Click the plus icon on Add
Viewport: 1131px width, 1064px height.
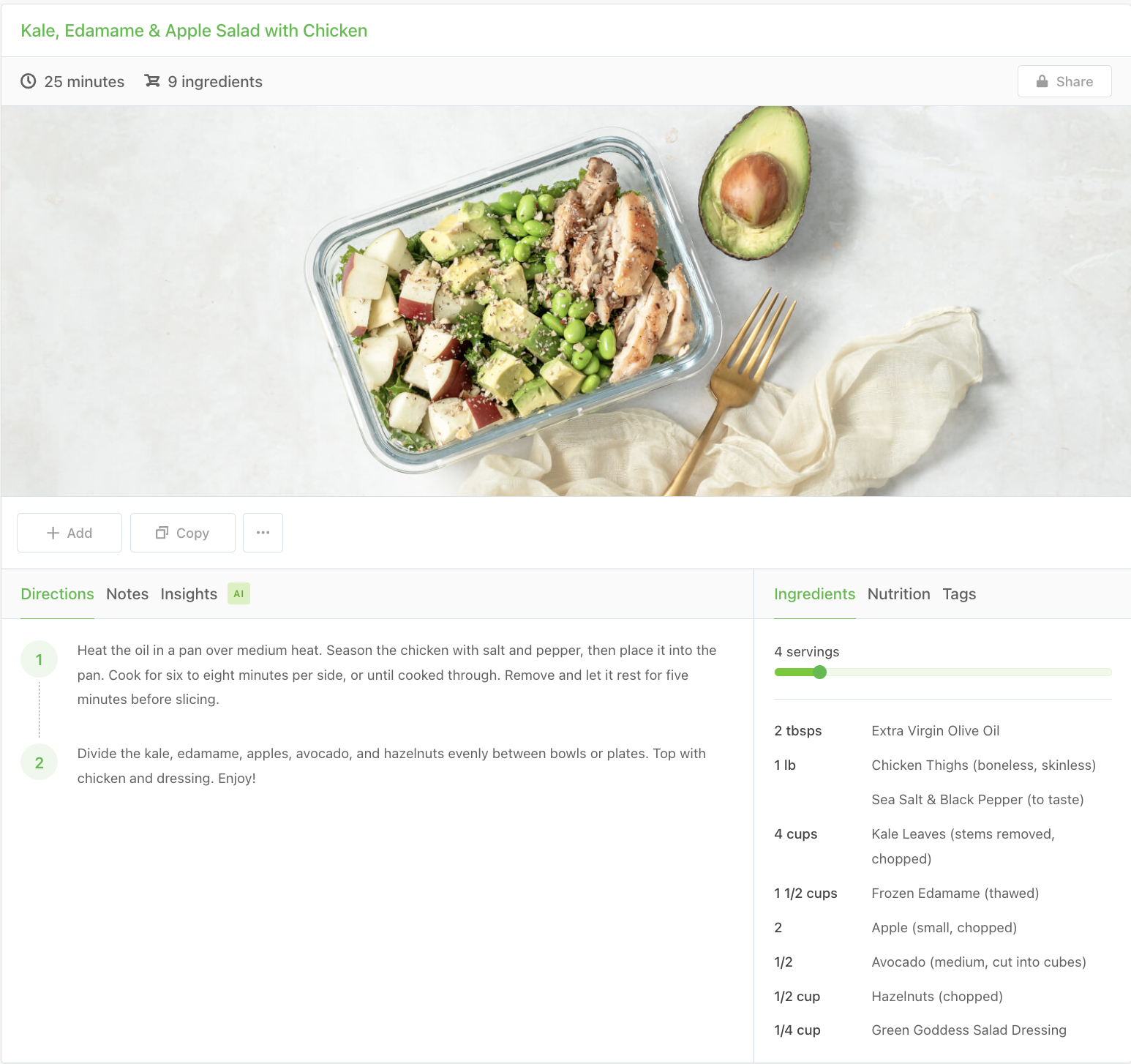(x=53, y=533)
